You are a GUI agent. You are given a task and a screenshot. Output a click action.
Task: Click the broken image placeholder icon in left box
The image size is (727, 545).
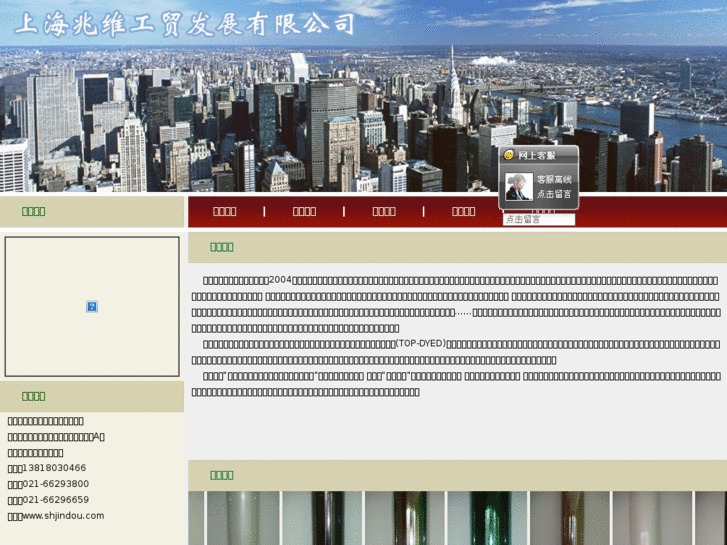[x=92, y=306]
